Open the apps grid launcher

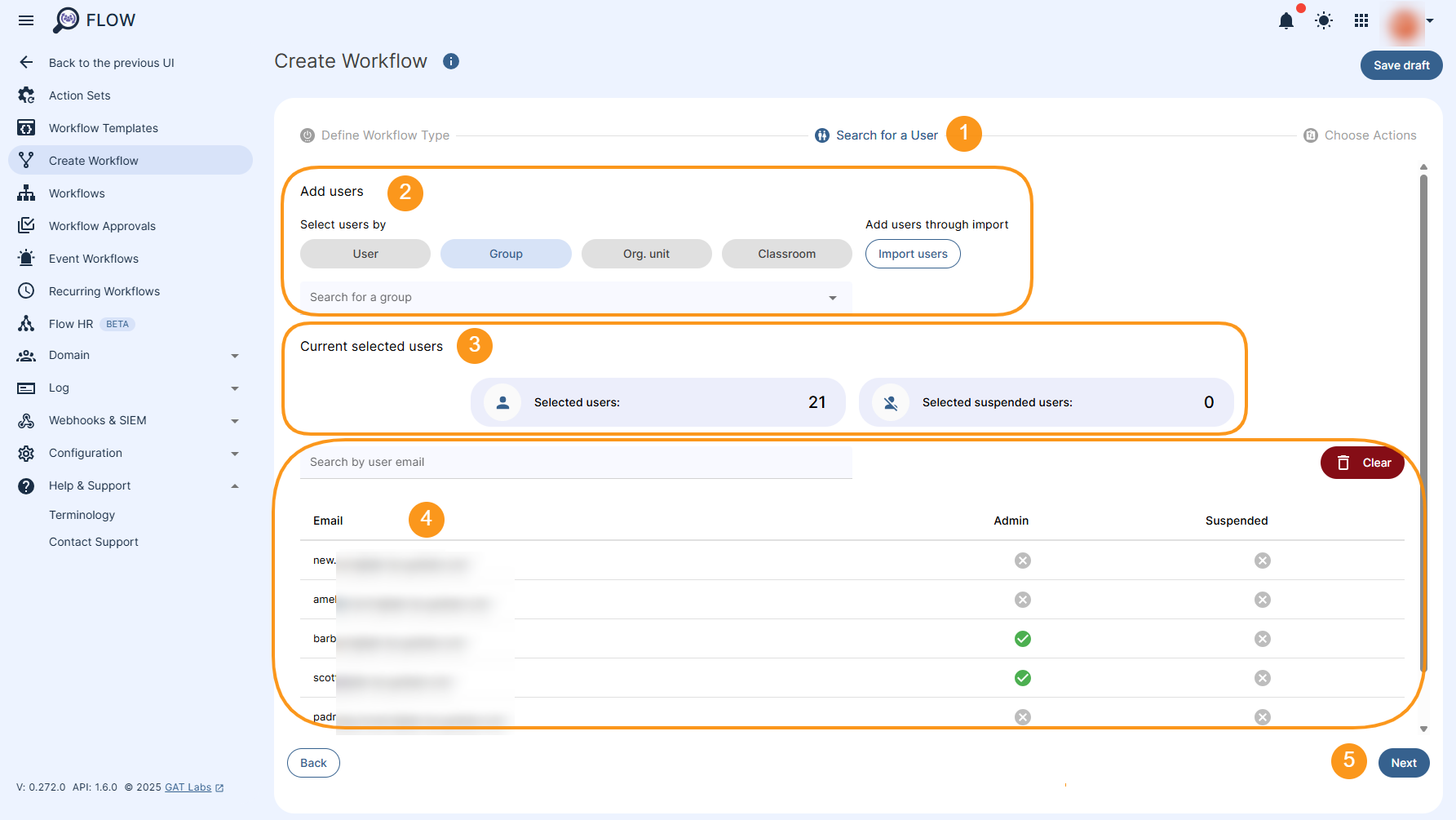1361,21
